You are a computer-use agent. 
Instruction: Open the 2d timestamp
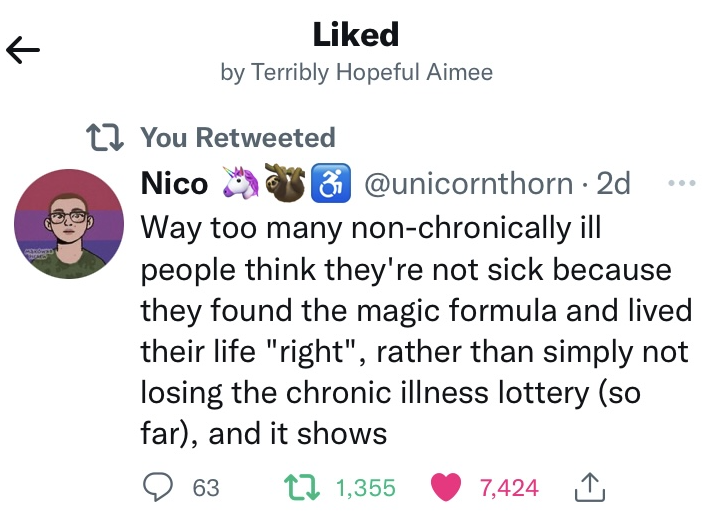pos(613,185)
